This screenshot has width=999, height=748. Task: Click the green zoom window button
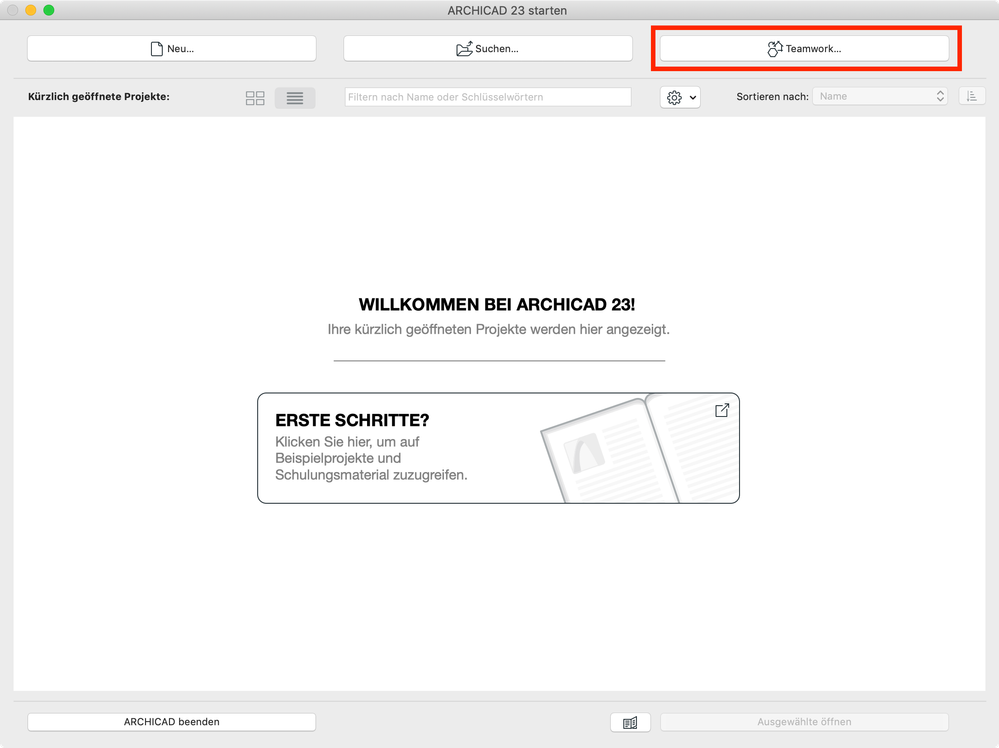pos(49,10)
